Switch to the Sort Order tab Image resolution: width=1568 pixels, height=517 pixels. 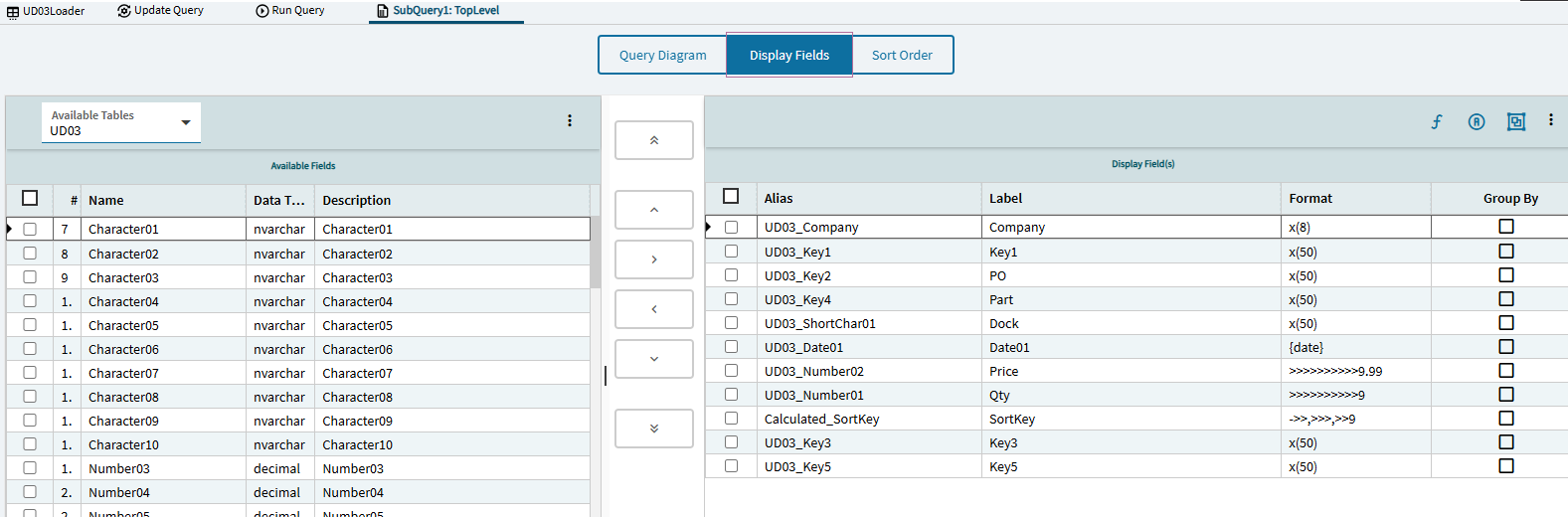(x=902, y=55)
